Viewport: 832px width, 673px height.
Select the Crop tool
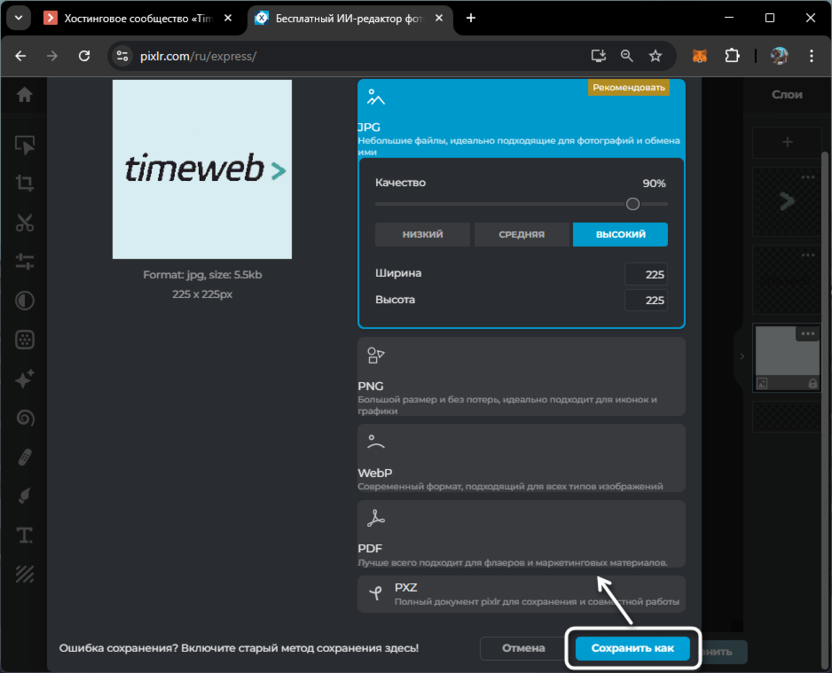(x=24, y=183)
